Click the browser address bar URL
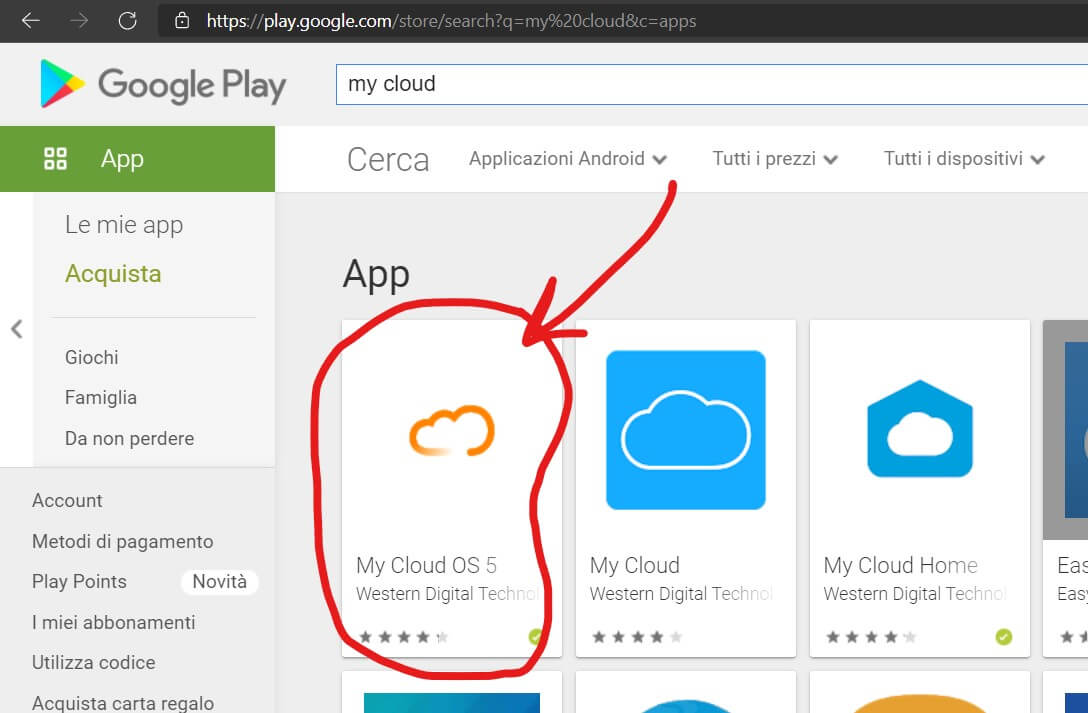The height and width of the screenshot is (713, 1088). pos(450,20)
